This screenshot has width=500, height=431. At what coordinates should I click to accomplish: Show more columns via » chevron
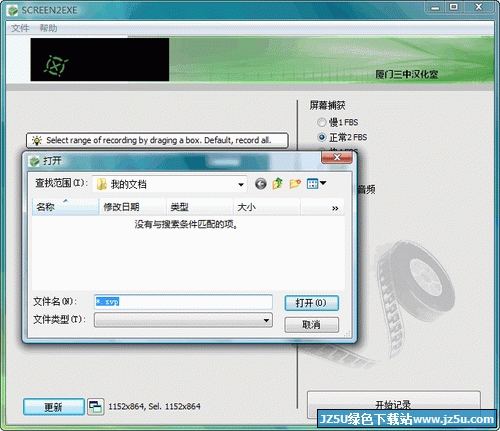(335, 208)
